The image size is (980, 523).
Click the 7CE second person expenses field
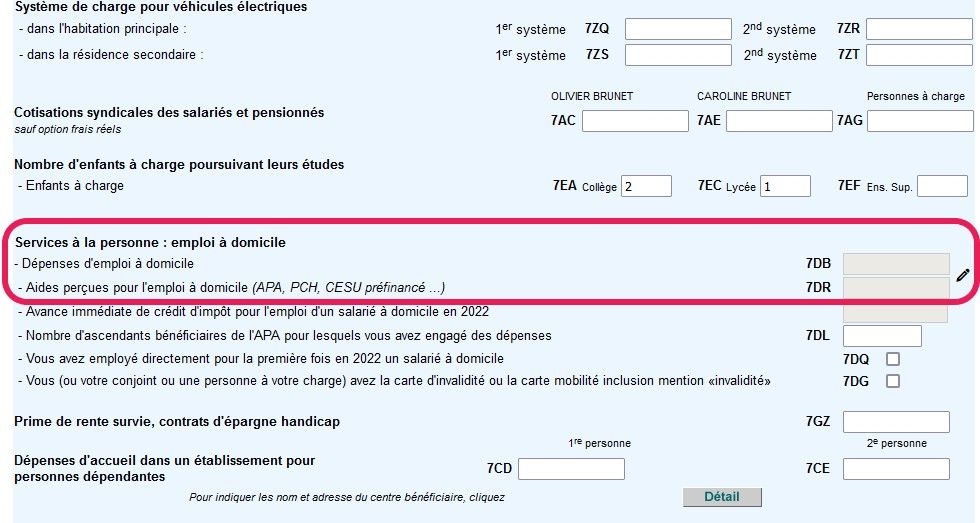click(x=895, y=469)
